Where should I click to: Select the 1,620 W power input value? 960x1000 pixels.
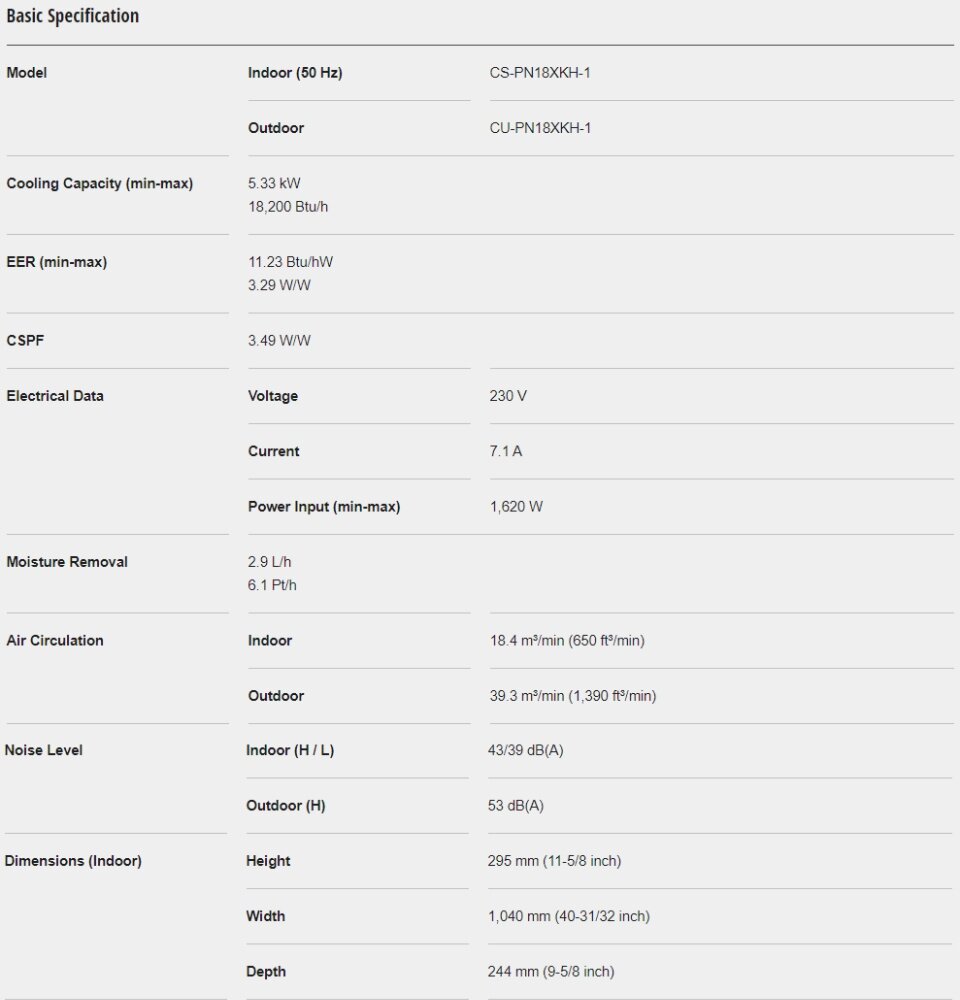[516, 507]
